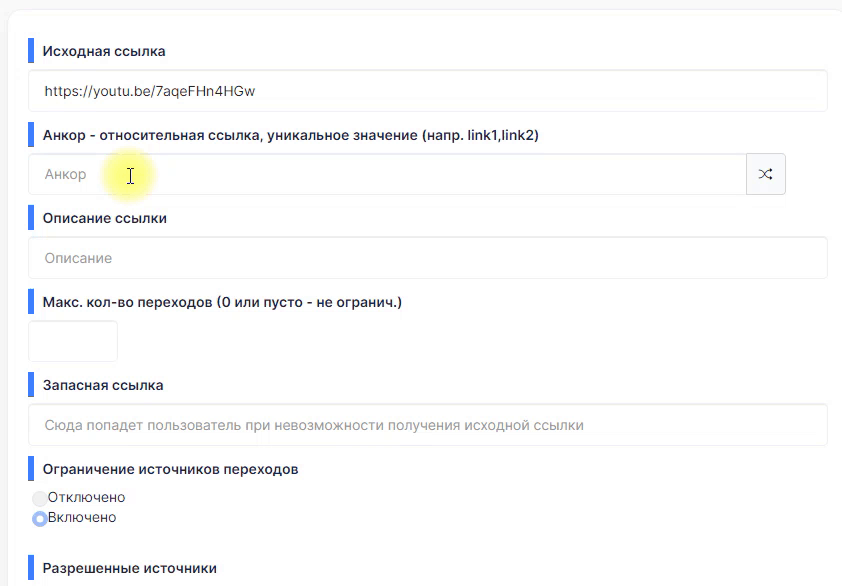
Task: Click the small max transitions number box
Action: pos(73,341)
